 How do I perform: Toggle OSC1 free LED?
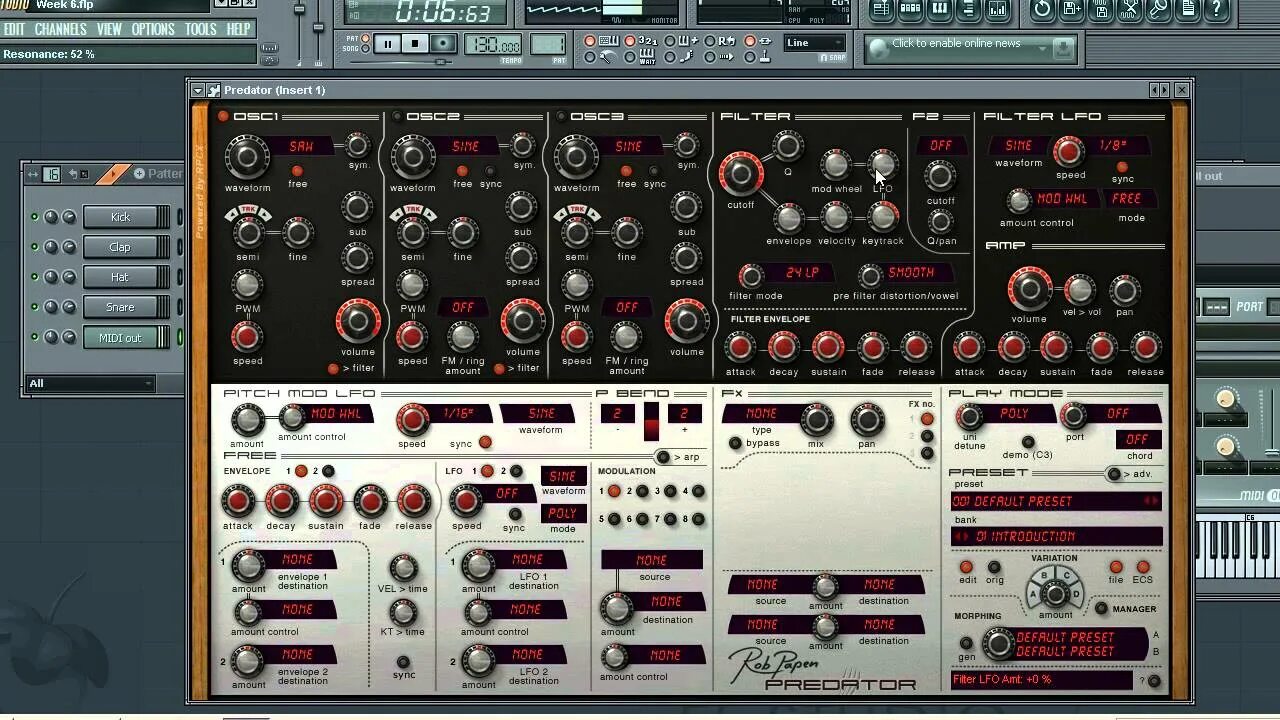click(297, 171)
